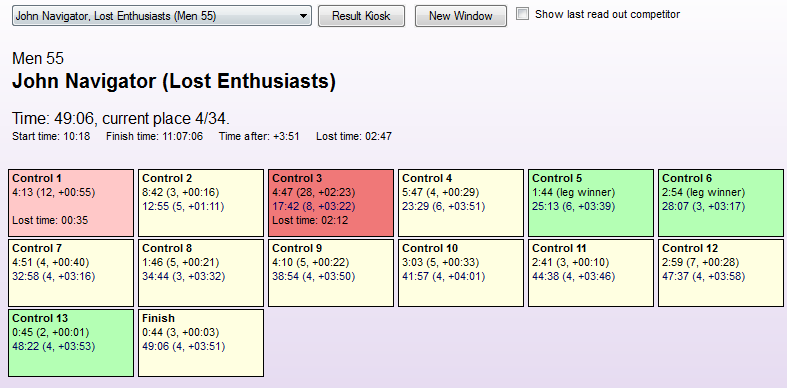Click the Result Kiosk button

(x=361, y=16)
